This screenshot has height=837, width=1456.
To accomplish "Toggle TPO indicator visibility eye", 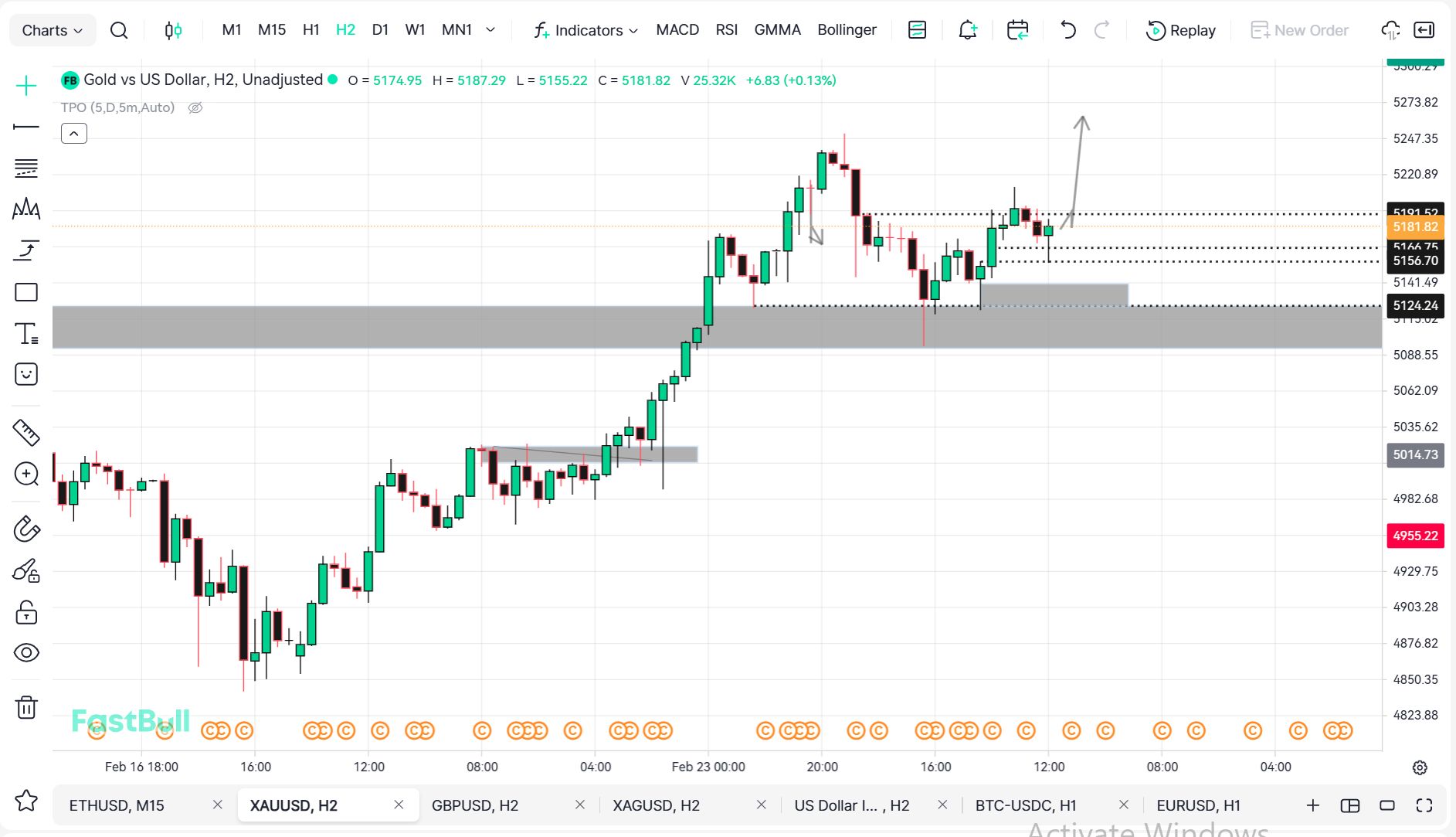I will [195, 108].
